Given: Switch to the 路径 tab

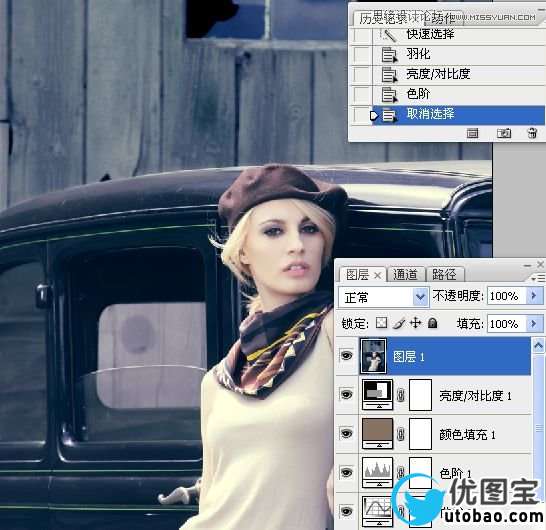Looking at the screenshot, I should tap(444, 275).
